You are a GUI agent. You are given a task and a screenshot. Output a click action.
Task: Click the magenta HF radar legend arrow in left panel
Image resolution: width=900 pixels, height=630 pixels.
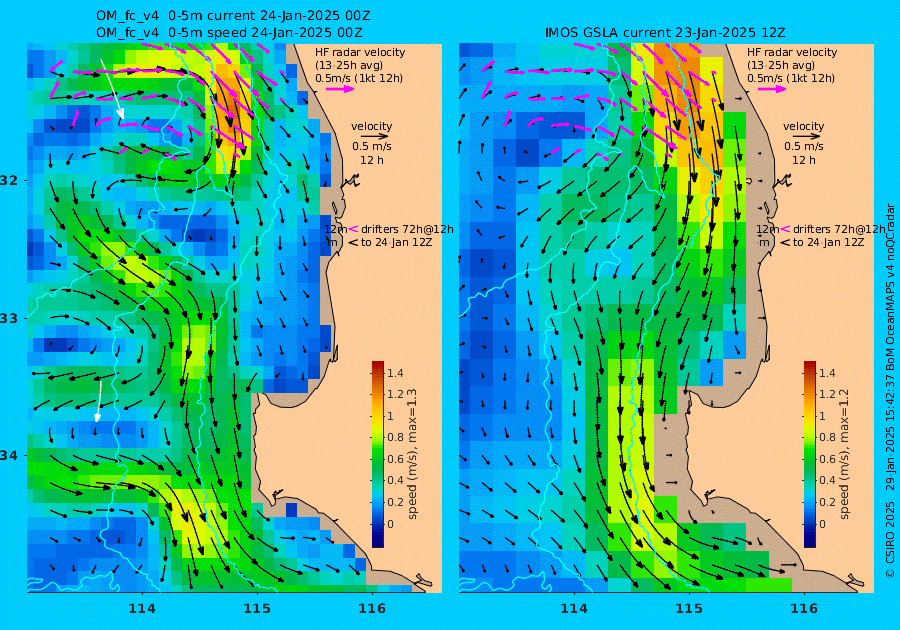340,89
